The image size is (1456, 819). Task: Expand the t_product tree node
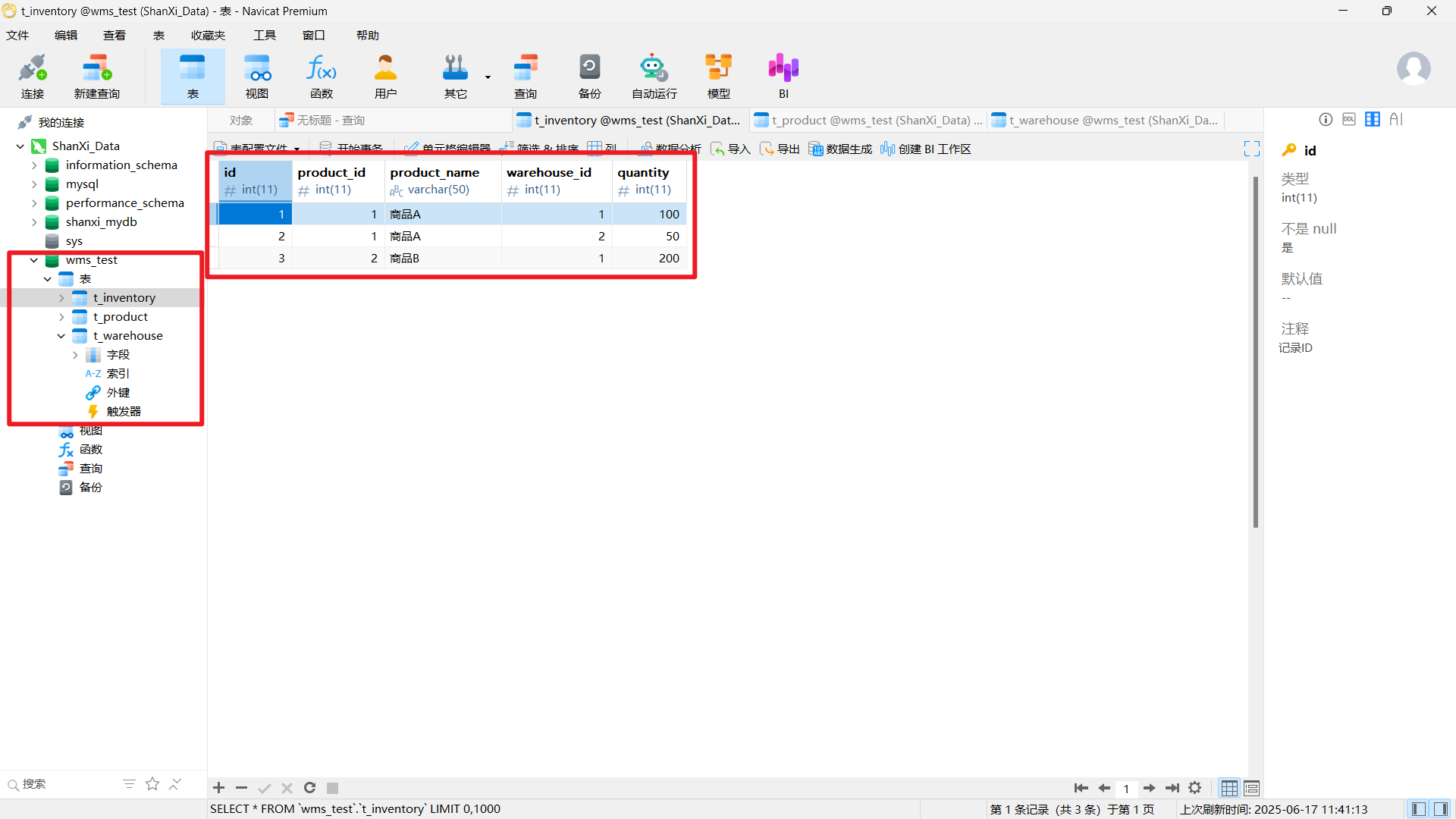coord(63,317)
